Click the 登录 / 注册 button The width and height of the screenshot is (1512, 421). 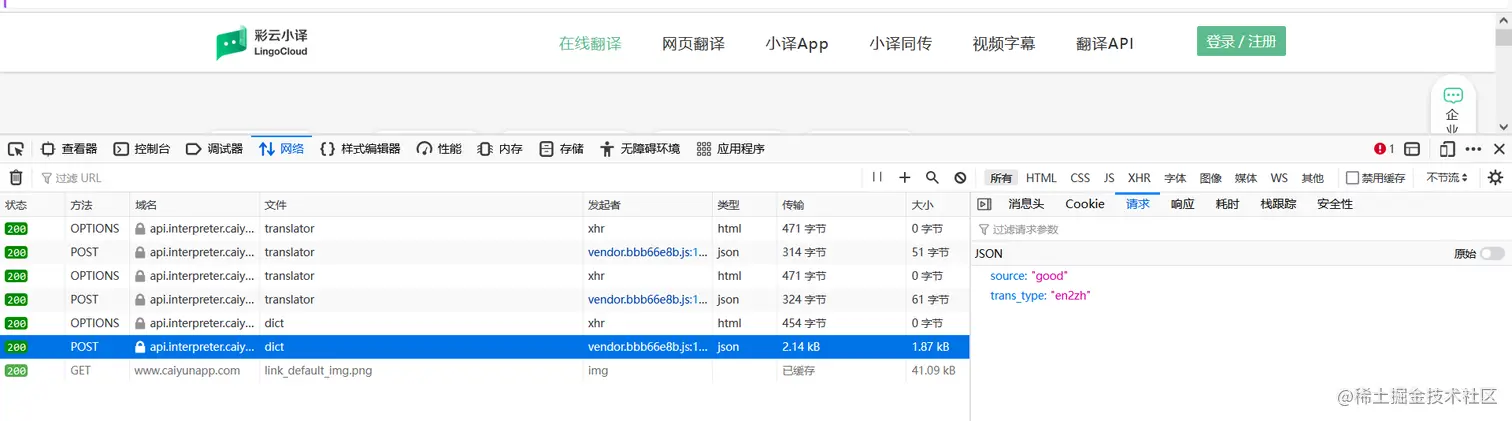(x=1241, y=41)
